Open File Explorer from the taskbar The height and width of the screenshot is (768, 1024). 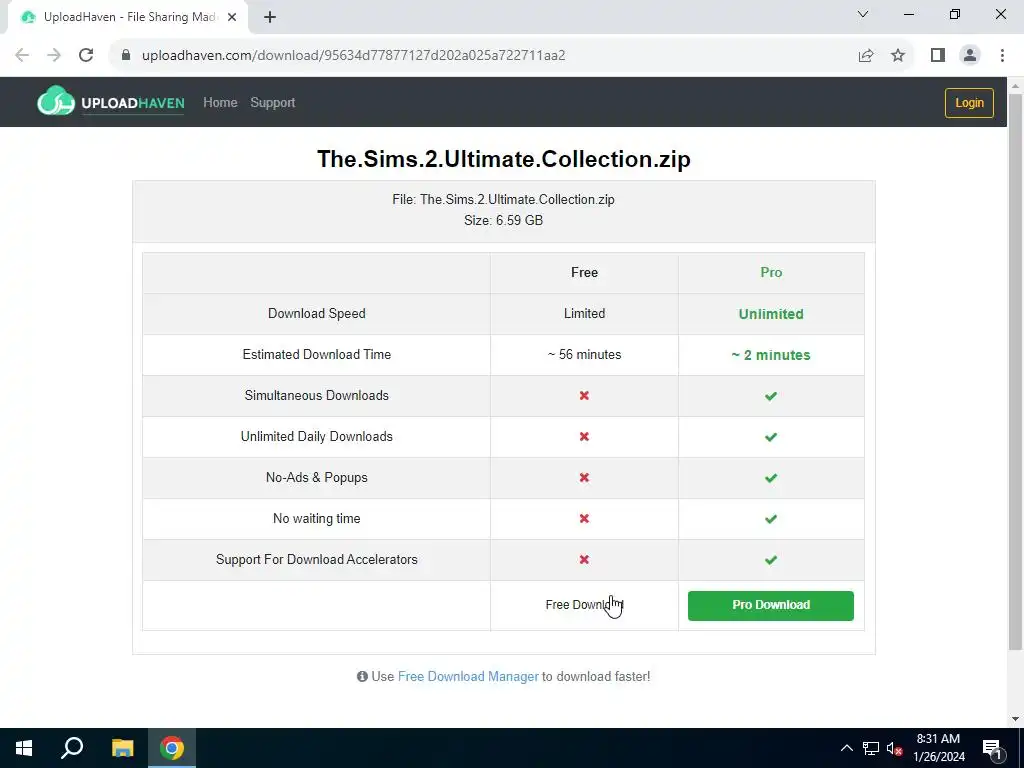pos(122,748)
